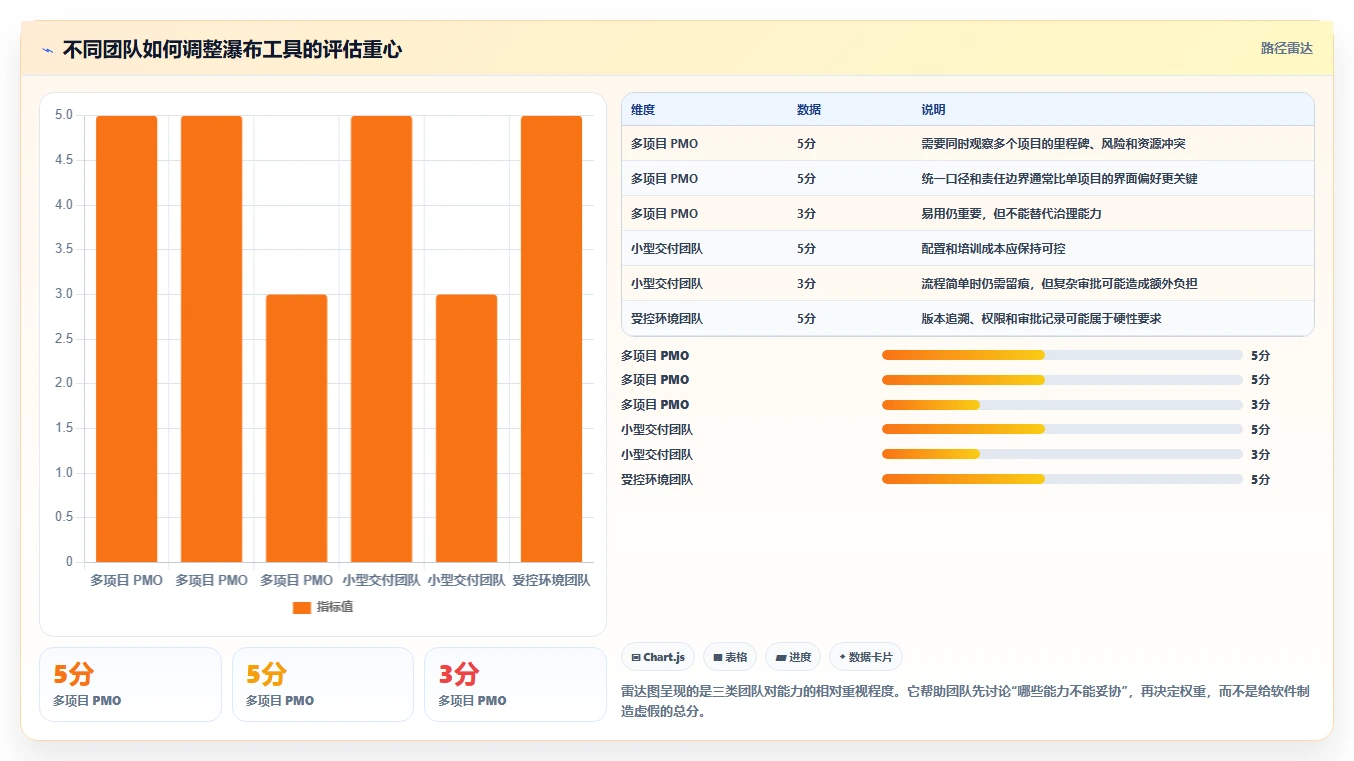The height and width of the screenshot is (761, 1354).
Task: Click the 数据卡片 tag chip
Action: tap(866, 657)
